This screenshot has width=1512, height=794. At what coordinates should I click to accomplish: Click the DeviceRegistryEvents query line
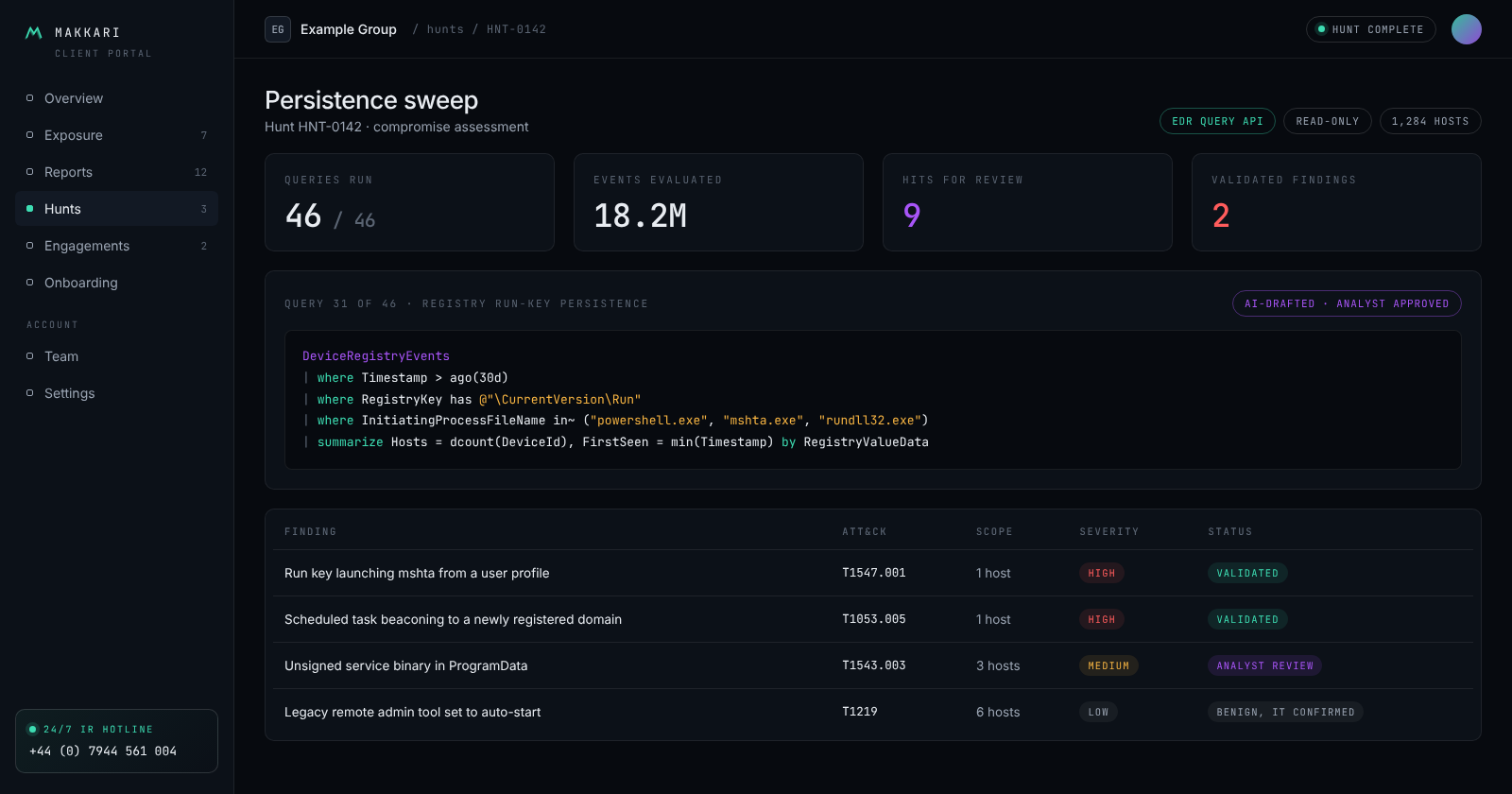(376, 356)
